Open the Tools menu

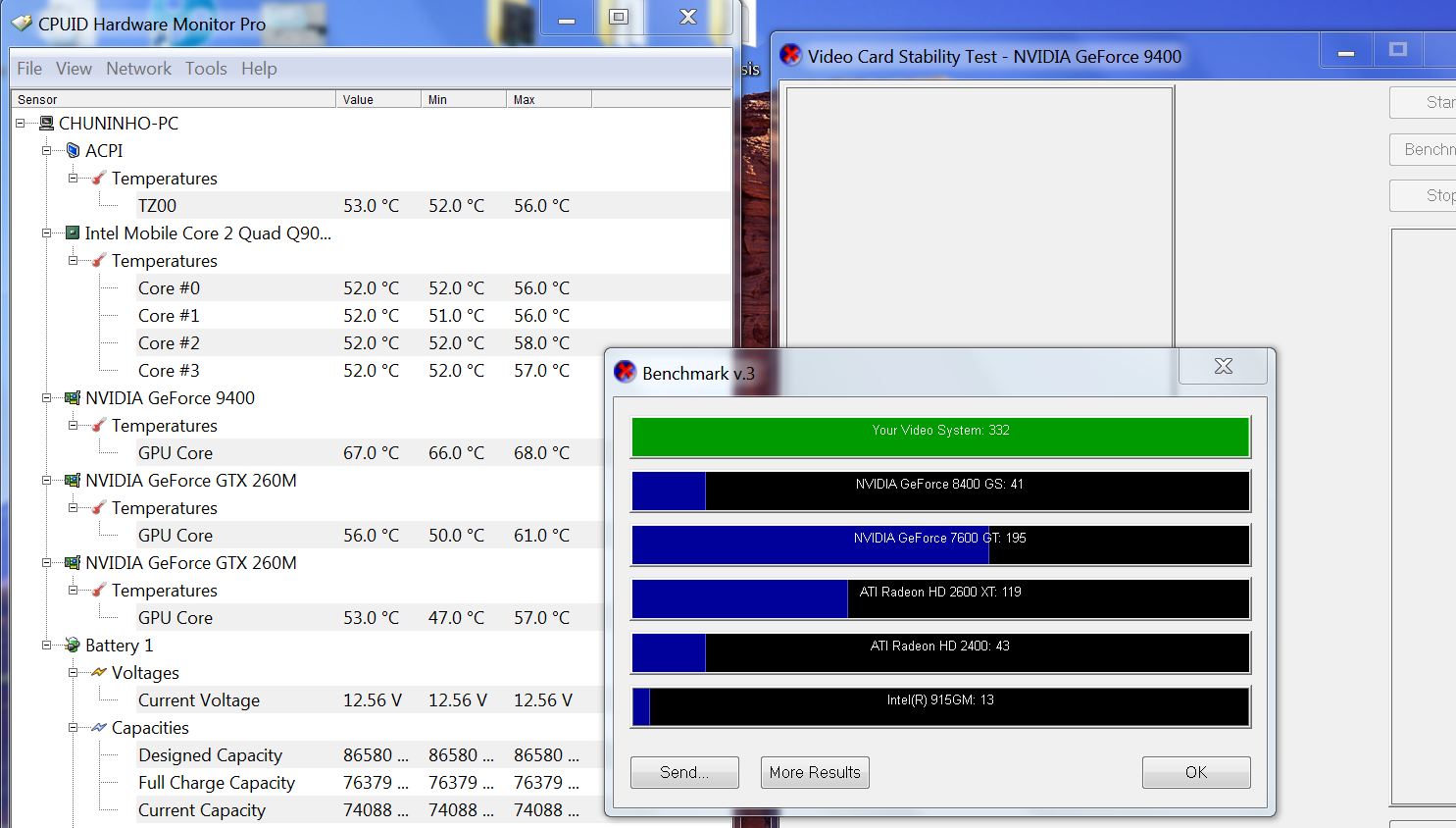pyautogui.click(x=206, y=69)
